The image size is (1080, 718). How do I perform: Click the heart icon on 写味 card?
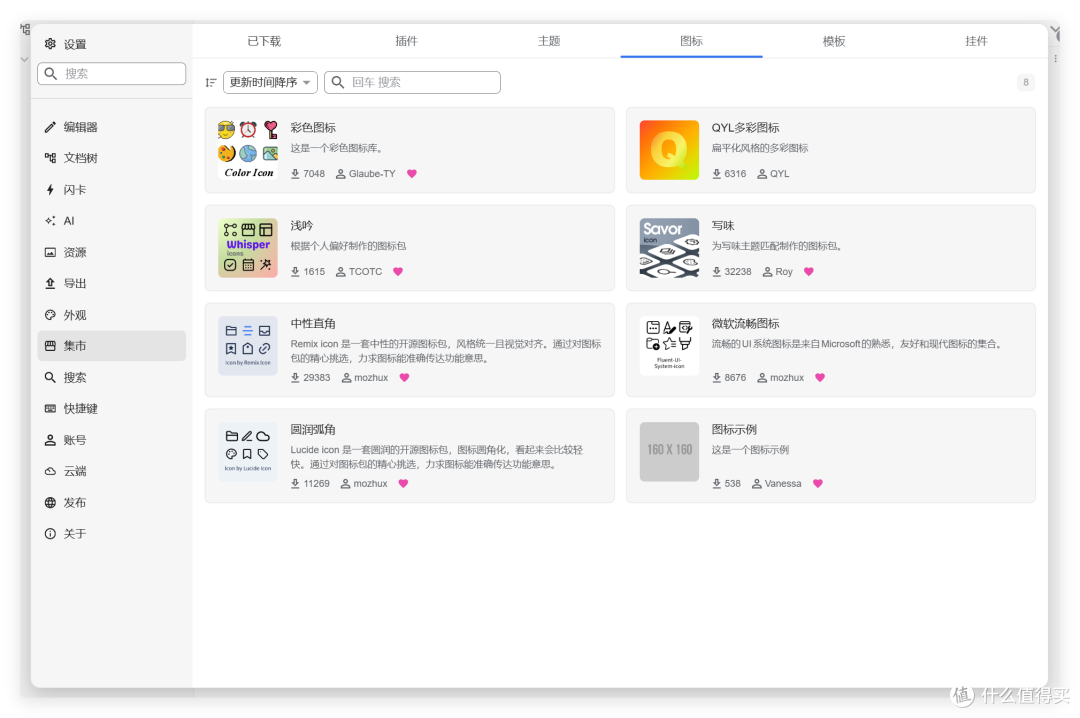point(809,271)
